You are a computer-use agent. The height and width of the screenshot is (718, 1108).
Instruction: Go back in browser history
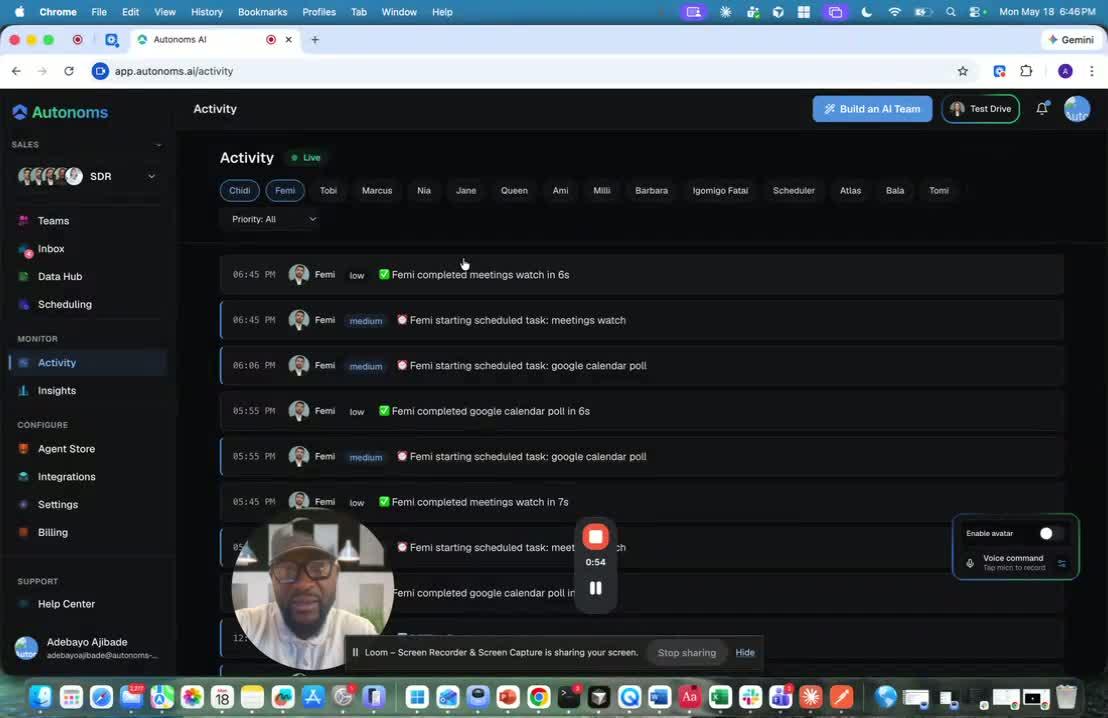16,71
